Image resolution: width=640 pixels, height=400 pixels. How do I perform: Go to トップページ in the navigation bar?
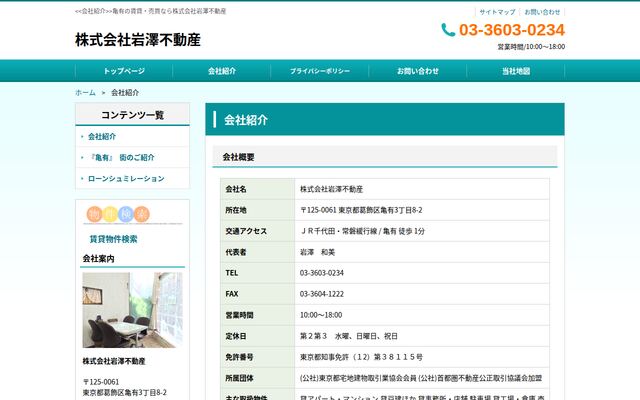click(x=124, y=71)
